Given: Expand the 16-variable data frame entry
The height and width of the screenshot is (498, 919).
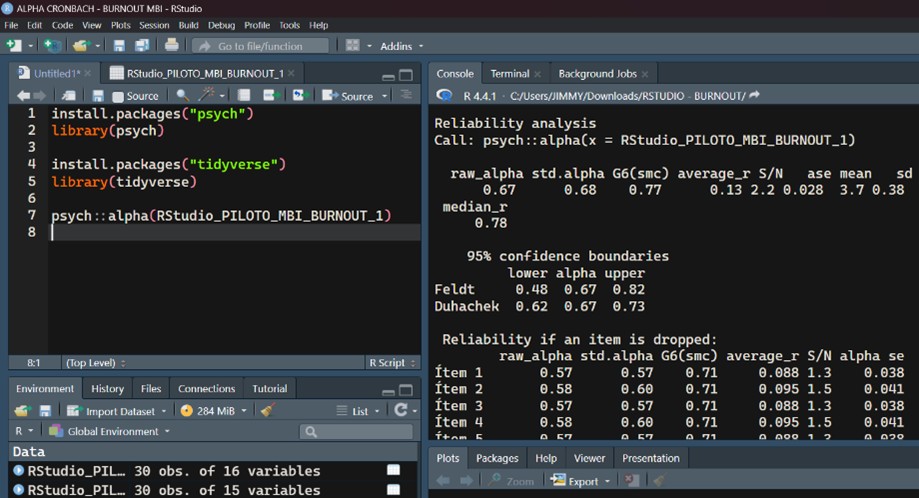Looking at the screenshot, I should [18, 470].
